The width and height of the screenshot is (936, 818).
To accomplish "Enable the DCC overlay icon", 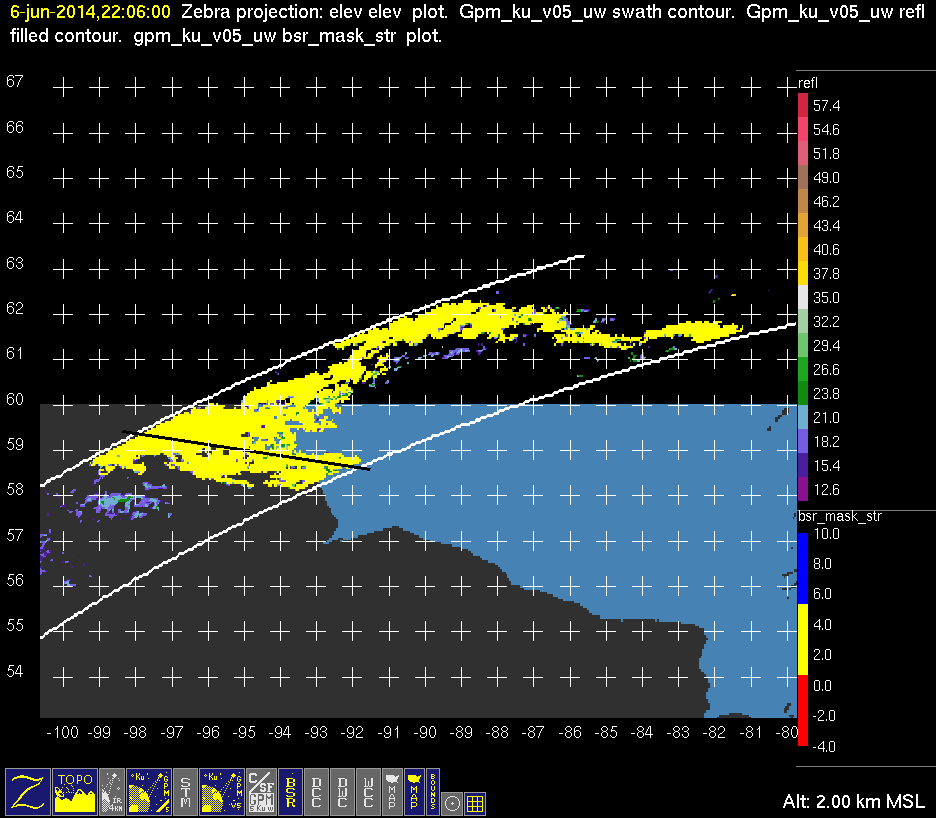I will tap(317, 791).
